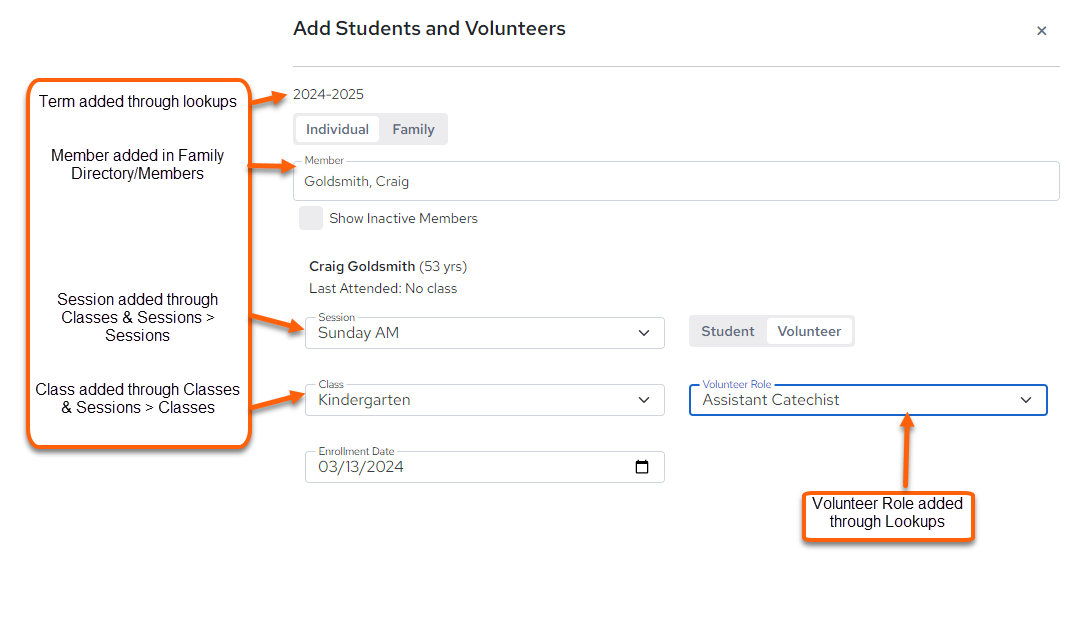This screenshot has height=630, width=1073.
Task: Click the Last Attended: No class text
Action: click(383, 289)
